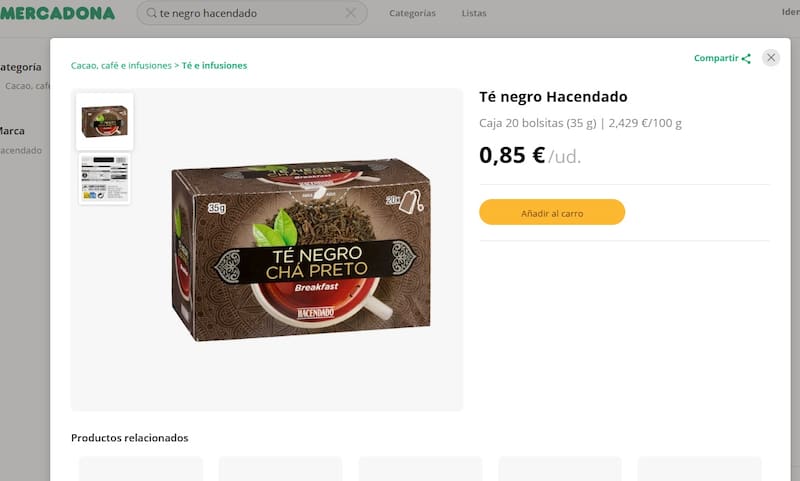Open the first related product card
The width and height of the screenshot is (800, 481).
pyautogui.click(x=141, y=469)
